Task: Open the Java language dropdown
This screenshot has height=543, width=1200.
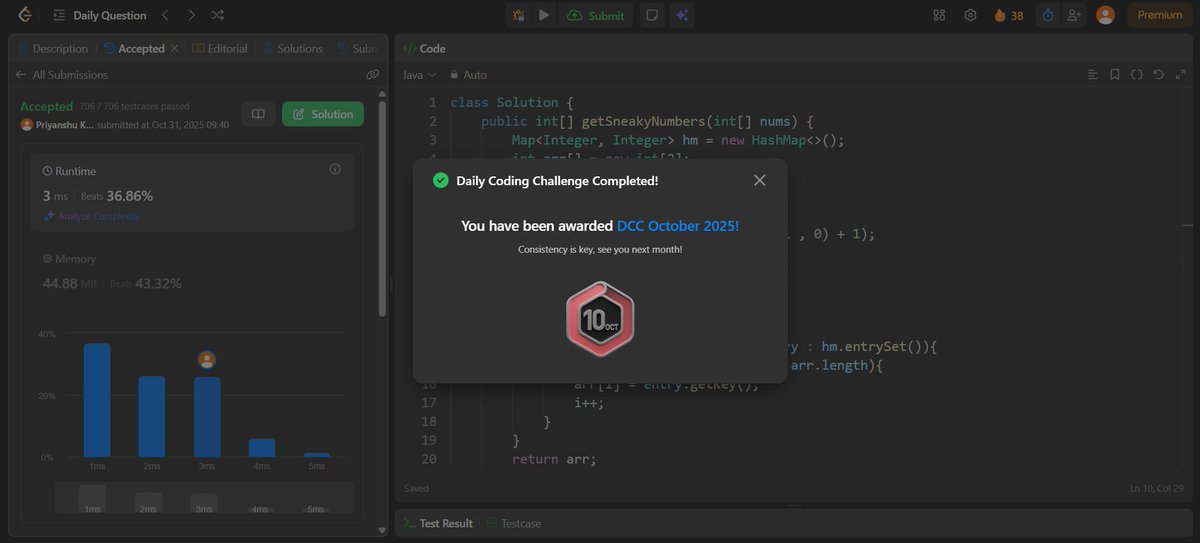Action: pos(419,75)
